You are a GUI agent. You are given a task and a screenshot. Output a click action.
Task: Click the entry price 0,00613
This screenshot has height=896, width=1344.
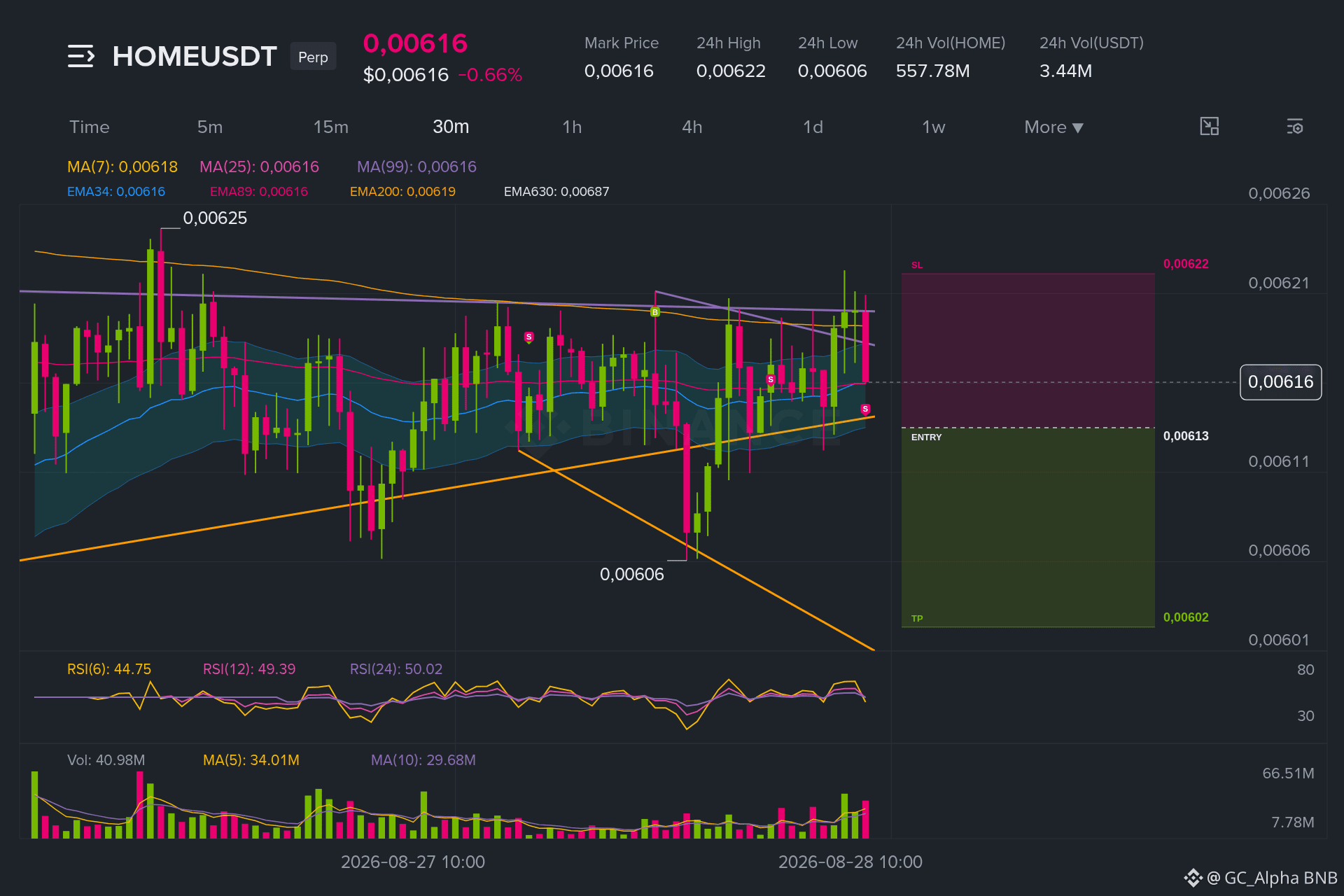click(x=1186, y=436)
